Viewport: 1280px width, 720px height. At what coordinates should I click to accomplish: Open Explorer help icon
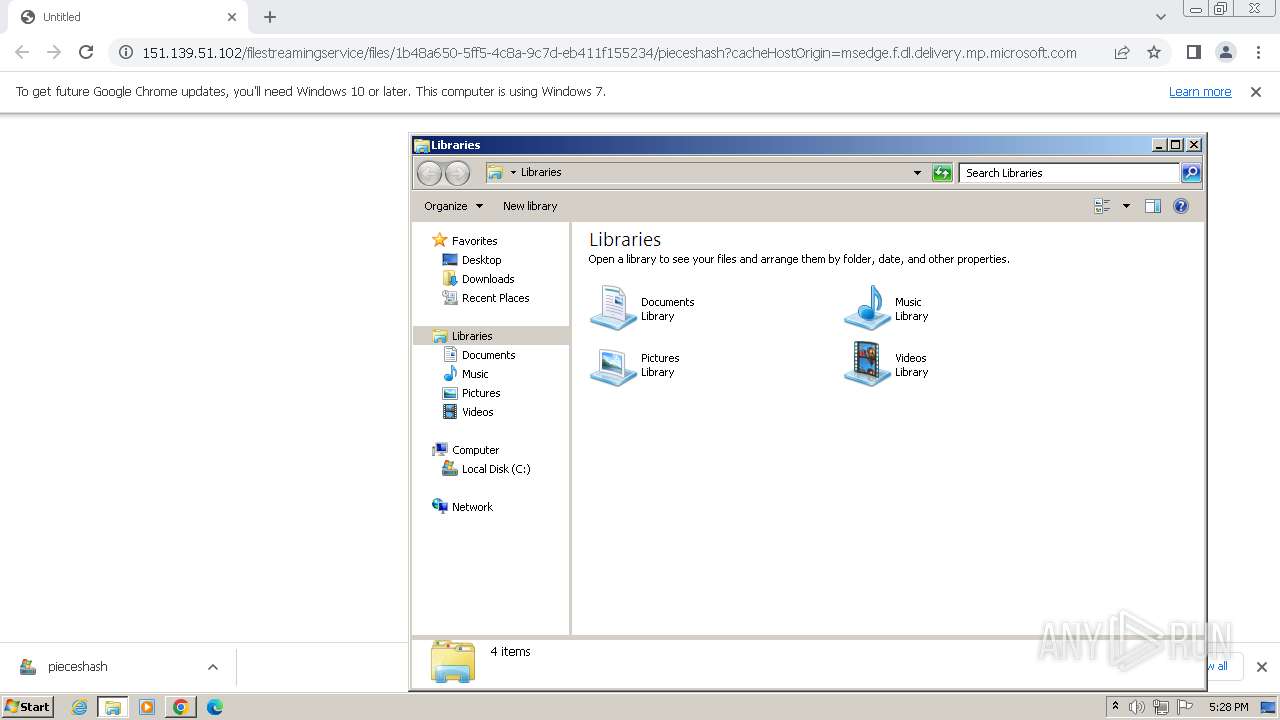click(1181, 206)
